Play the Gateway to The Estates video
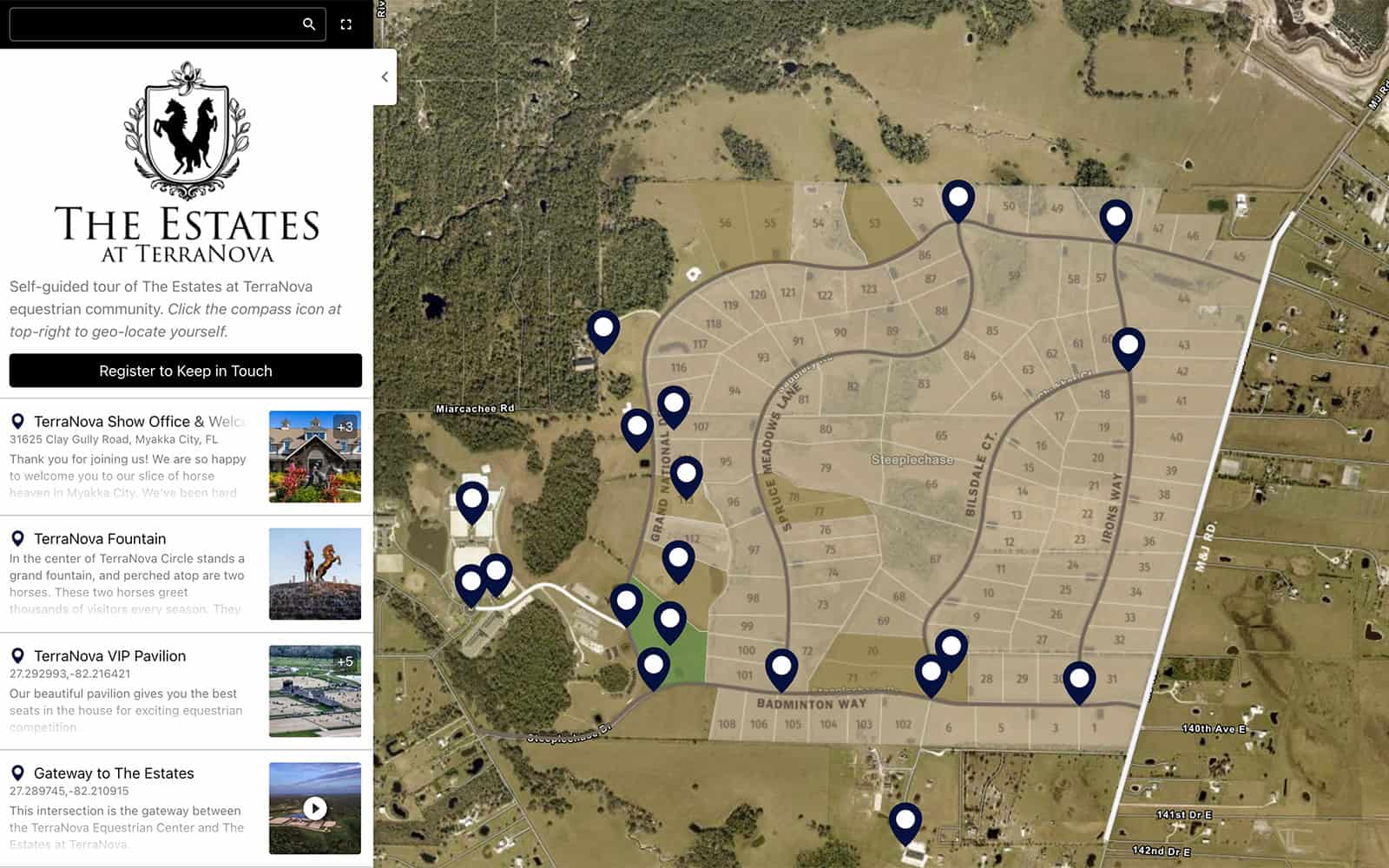This screenshot has width=1389, height=868. (315, 809)
